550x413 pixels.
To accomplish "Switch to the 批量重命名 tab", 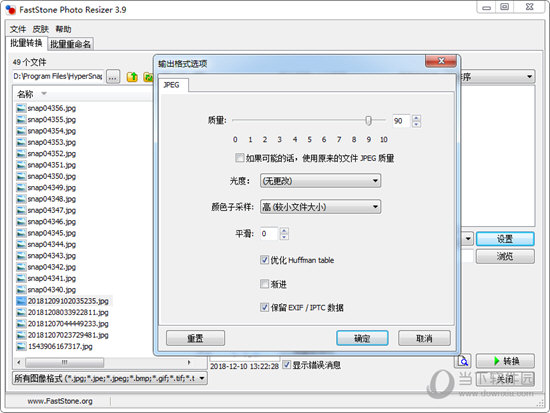I will point(70,44).
